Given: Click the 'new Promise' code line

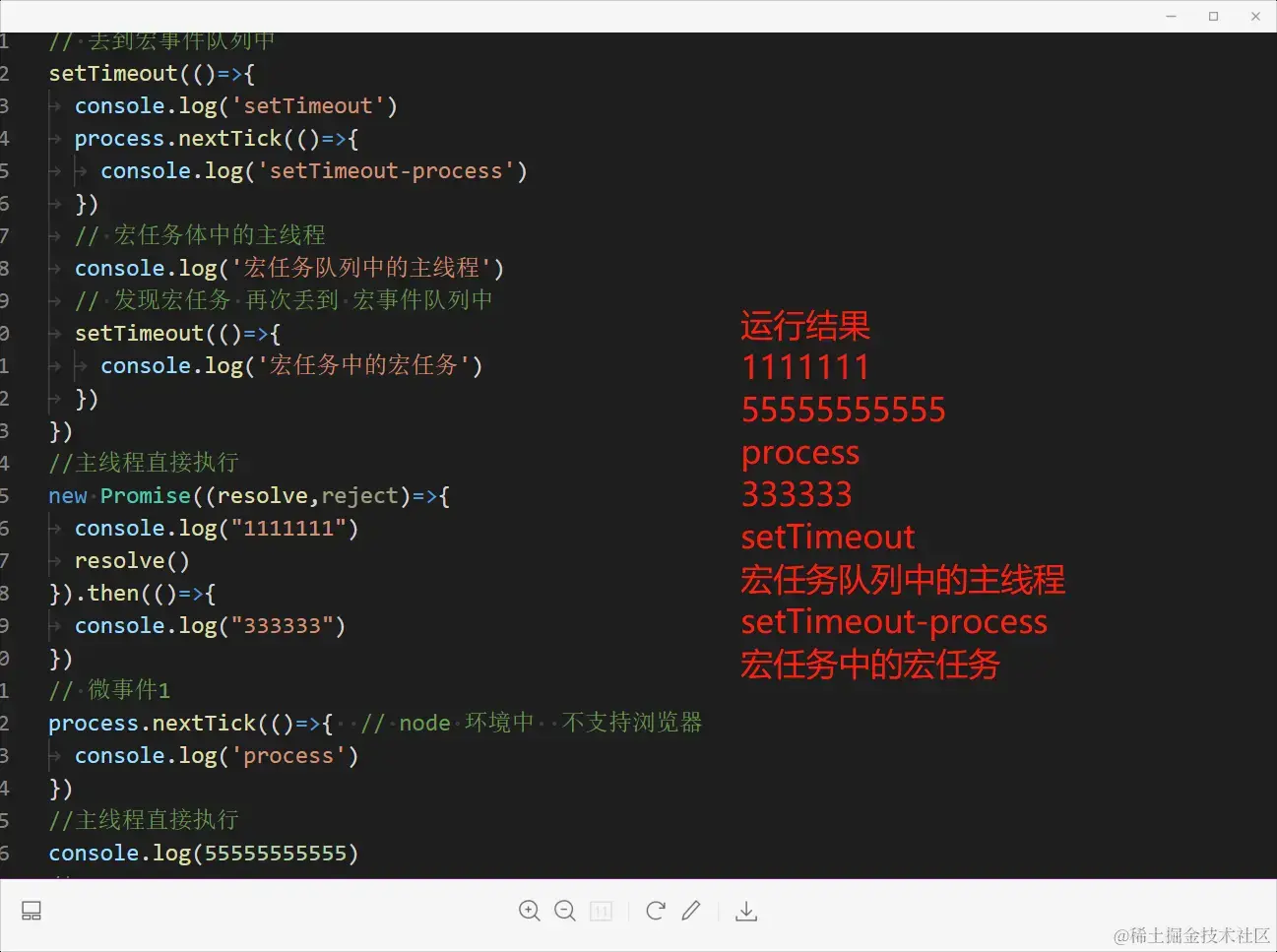Looking at the screenshot, I should [x=249, y=496].
